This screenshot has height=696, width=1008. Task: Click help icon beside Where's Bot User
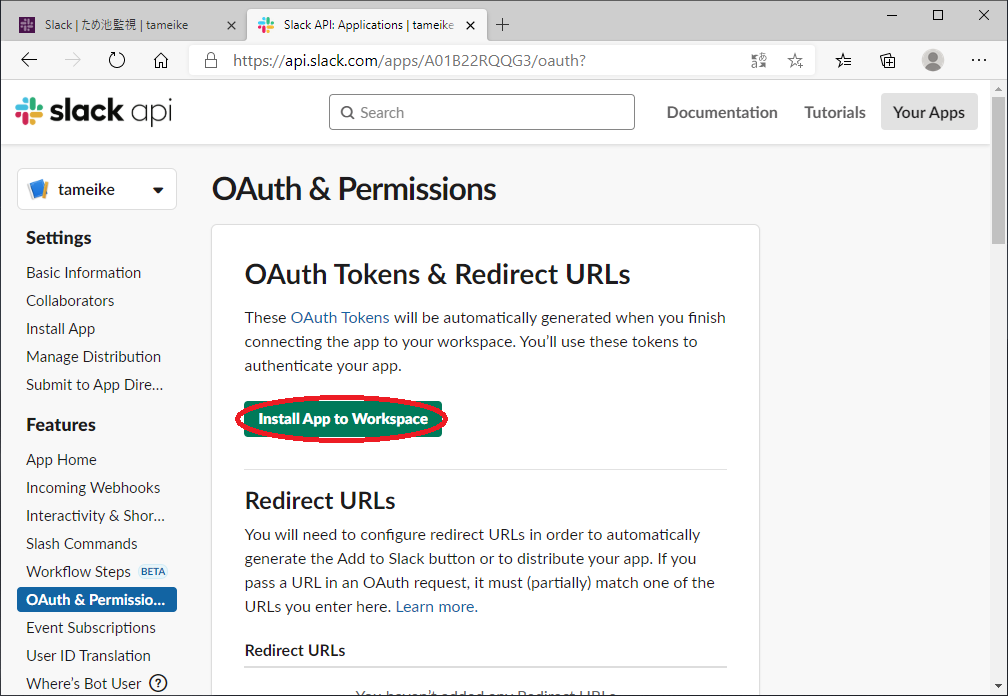pyautogui.click(x=158, y=684)
